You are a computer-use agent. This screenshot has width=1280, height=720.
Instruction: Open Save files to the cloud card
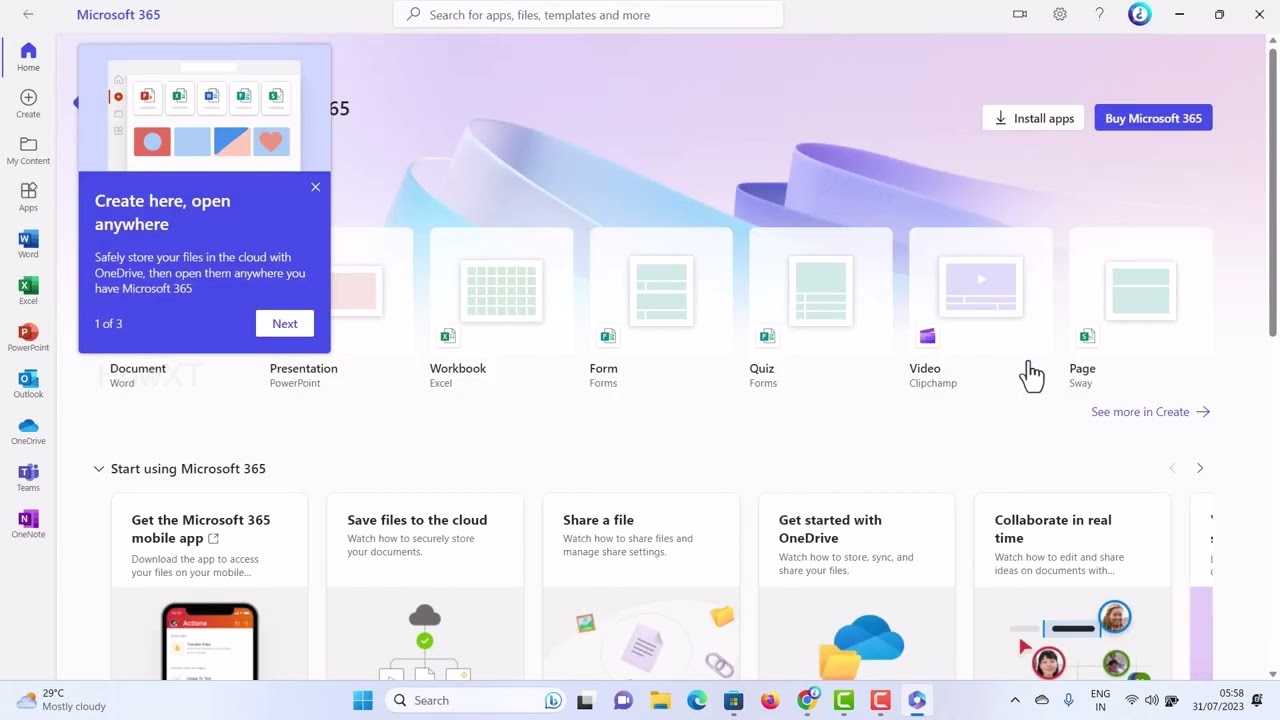pos(425,587)
